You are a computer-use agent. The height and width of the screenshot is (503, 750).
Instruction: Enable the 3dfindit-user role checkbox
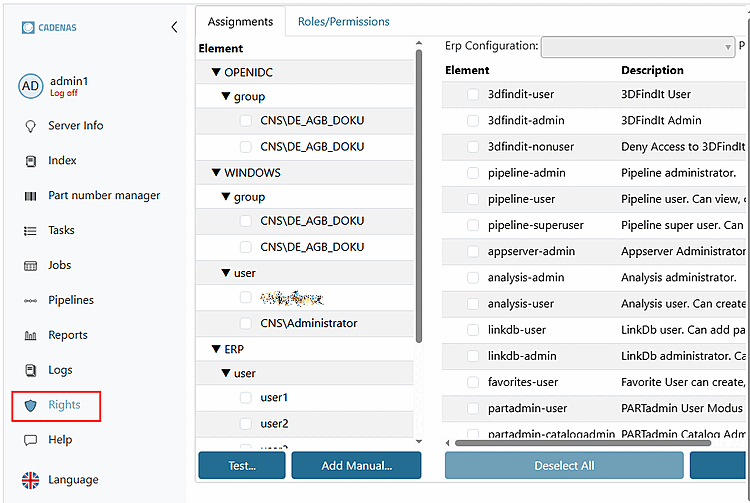pyautogui.click(x=473, y=95)
